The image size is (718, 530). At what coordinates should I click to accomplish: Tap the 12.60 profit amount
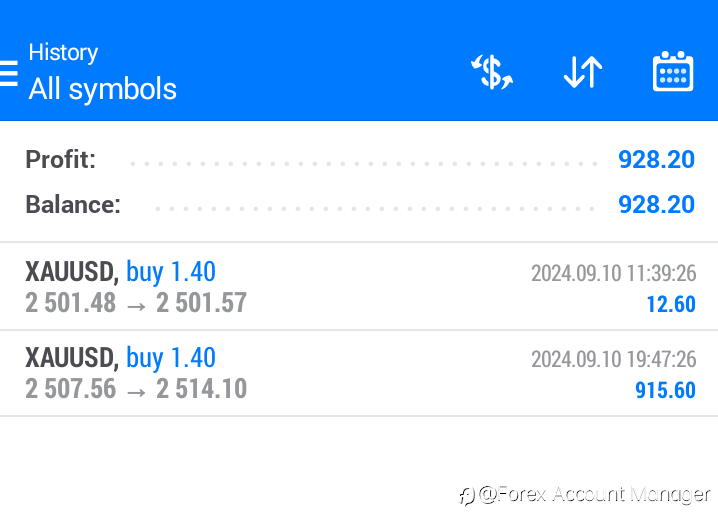pyautogui.click(x=671, y=303)
